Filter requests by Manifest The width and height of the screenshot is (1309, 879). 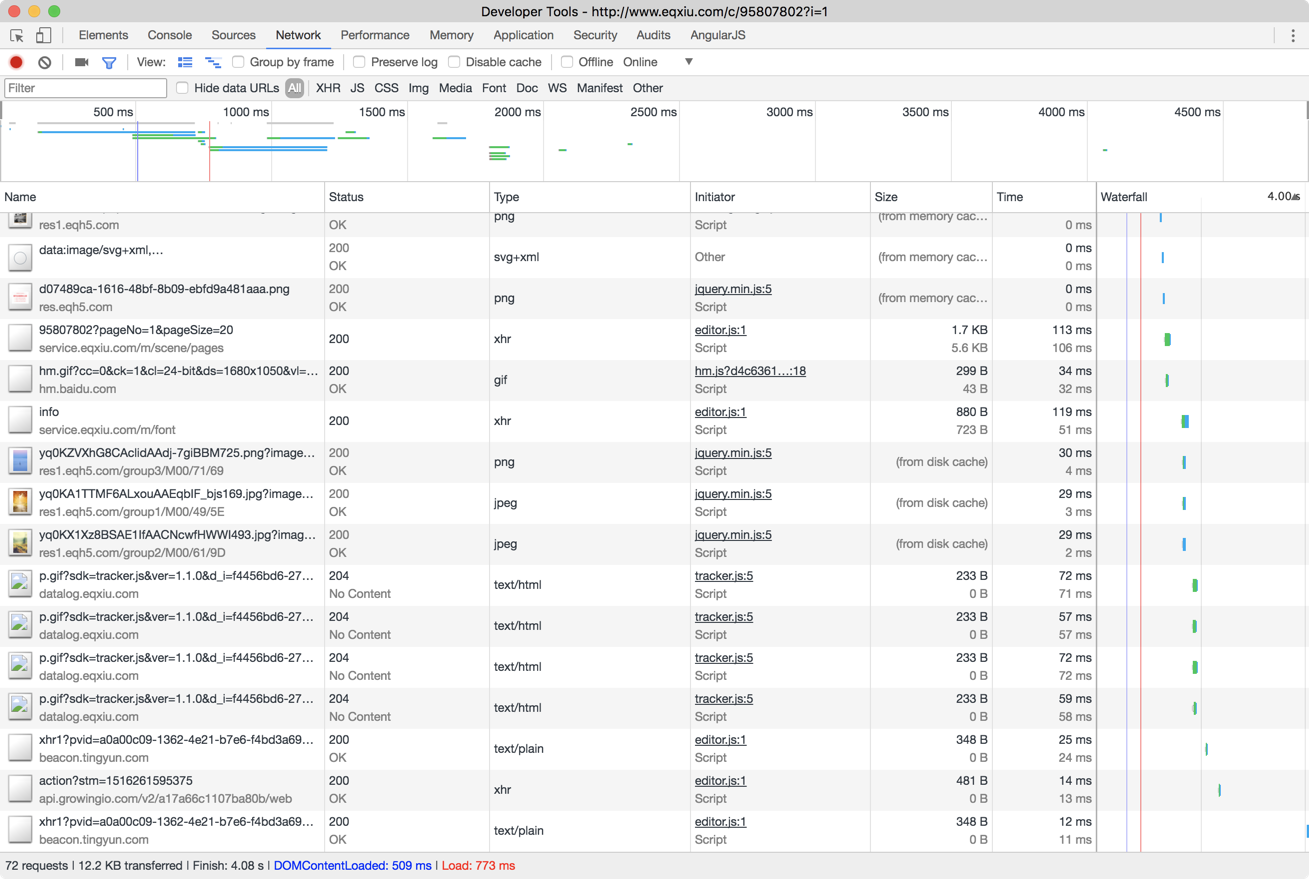coord(599,88)
